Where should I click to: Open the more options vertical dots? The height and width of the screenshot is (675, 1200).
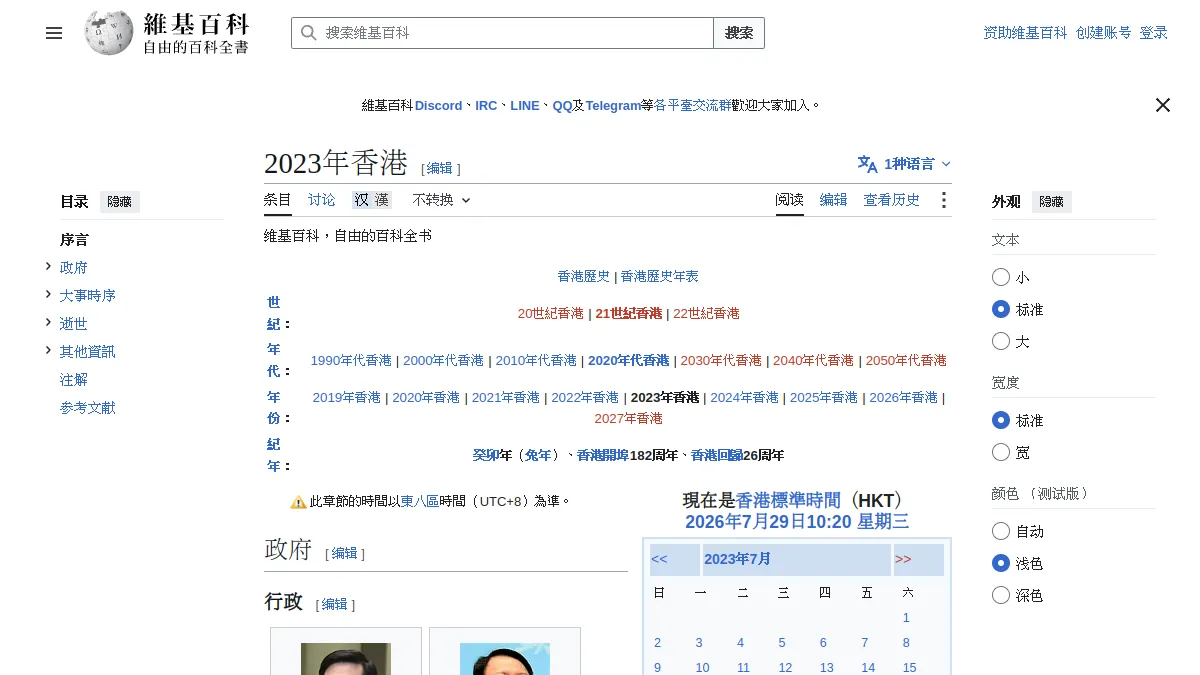click(x=943, y=200)
